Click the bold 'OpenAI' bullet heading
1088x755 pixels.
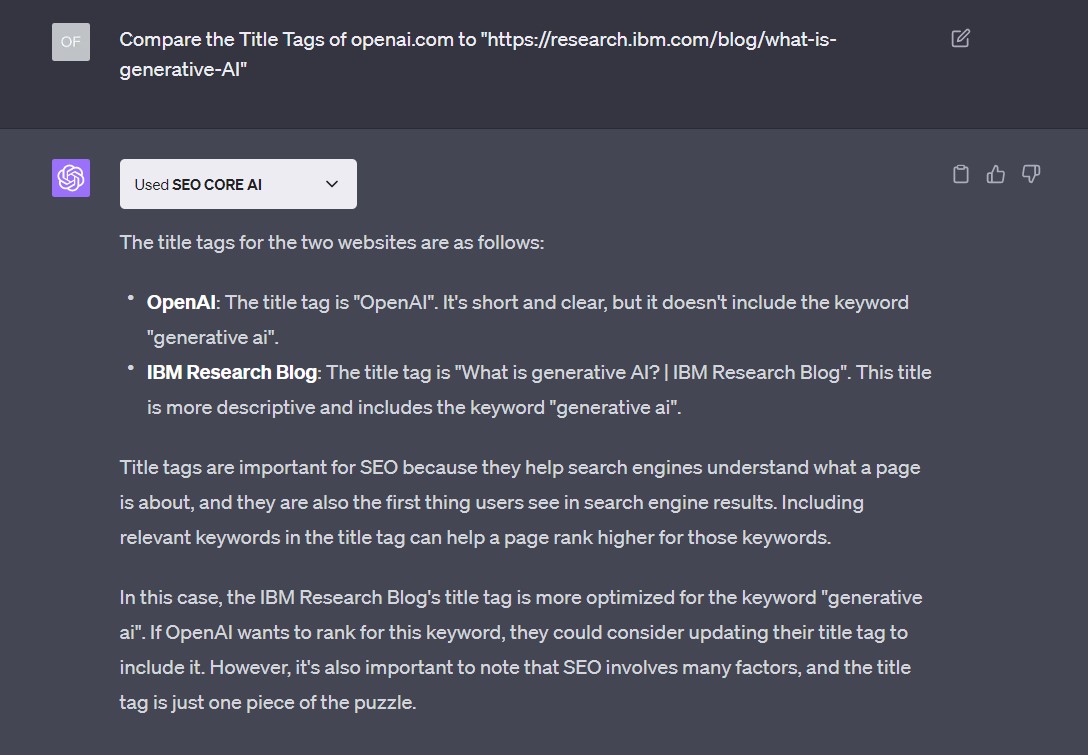click(x=181, y=303)
